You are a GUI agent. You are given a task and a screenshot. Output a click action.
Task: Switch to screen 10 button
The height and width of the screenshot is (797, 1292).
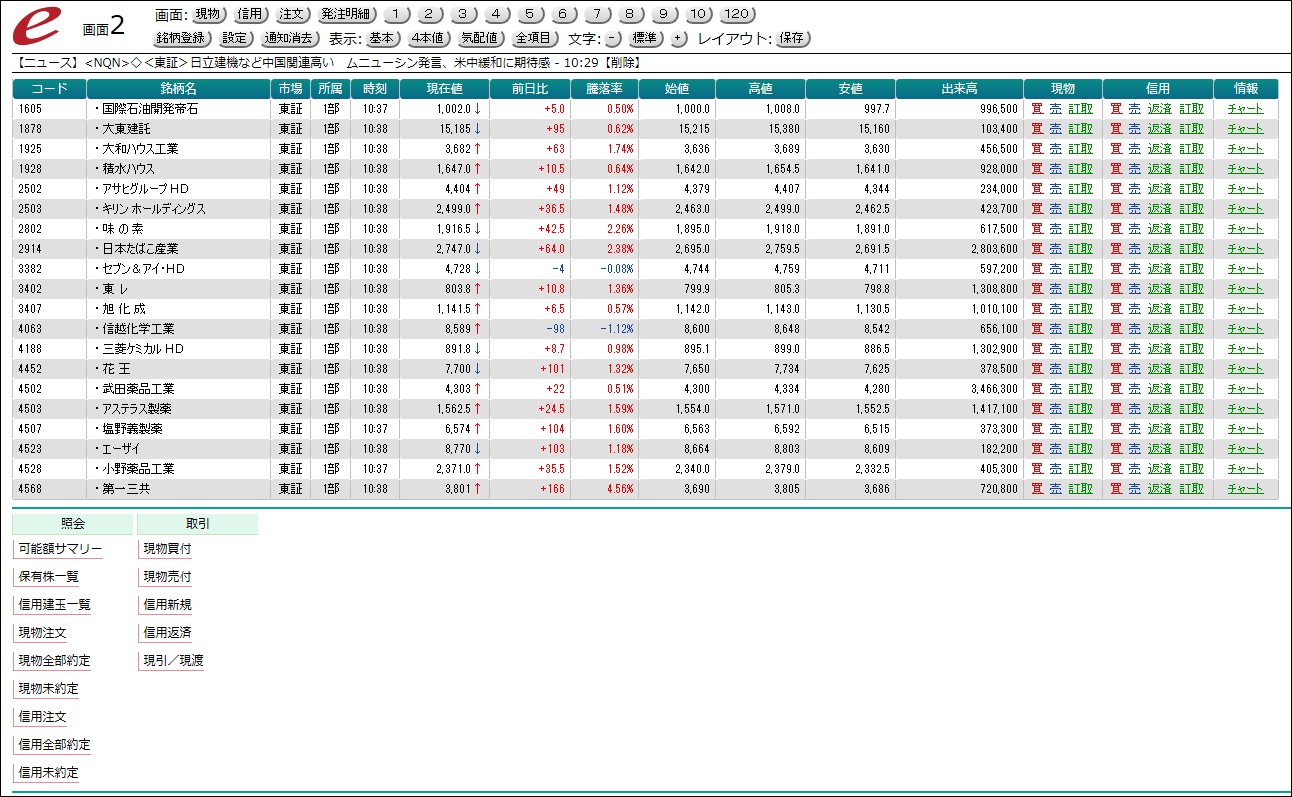698,15
